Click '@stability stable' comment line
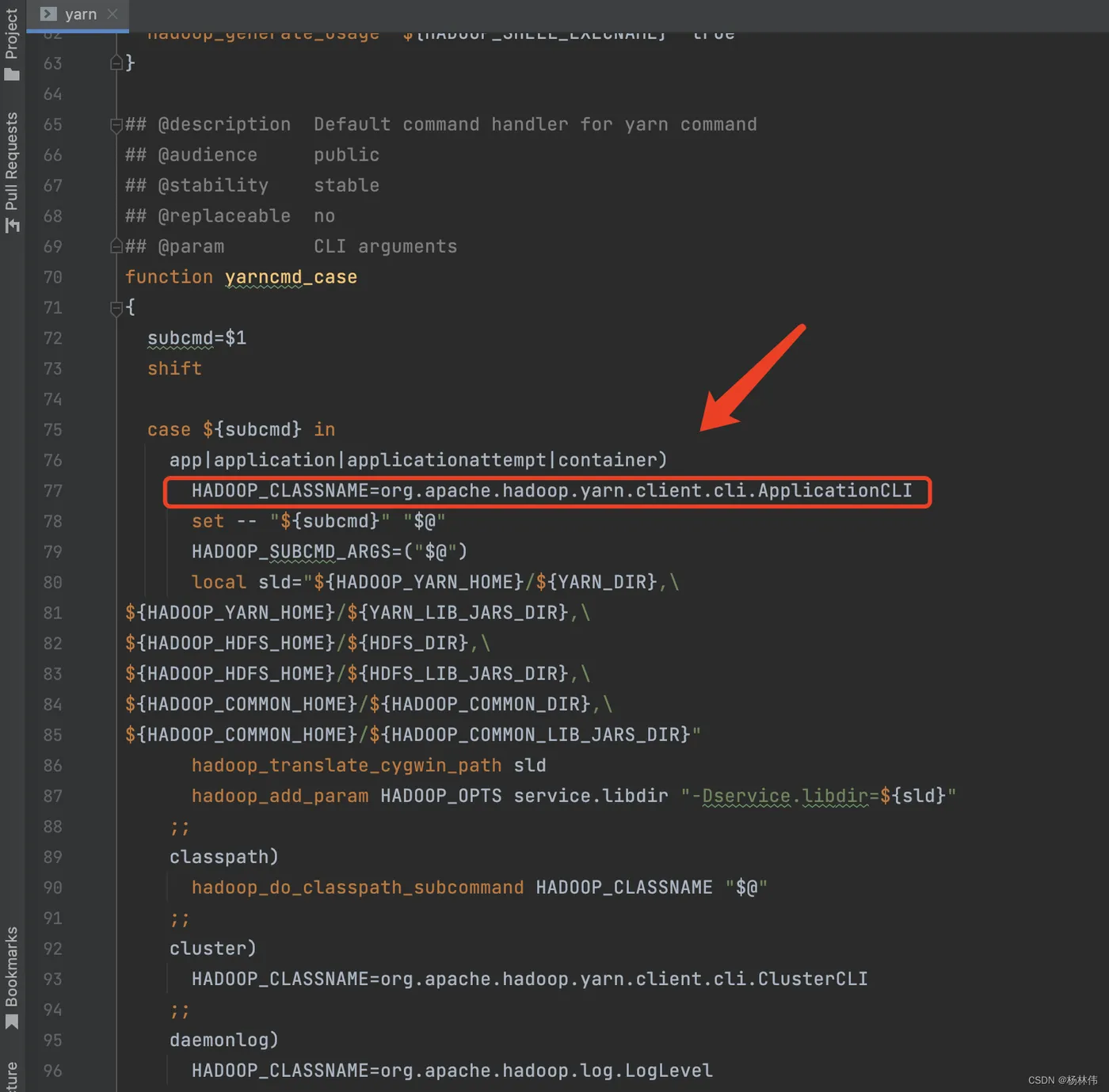This screenshot has height=1092, width=1109. 252,186
